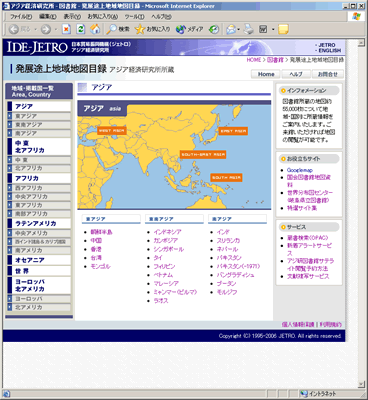Open the ENGLISH link in the header
The width and height of the screenshot is (368, 400).
click(329, 51)
